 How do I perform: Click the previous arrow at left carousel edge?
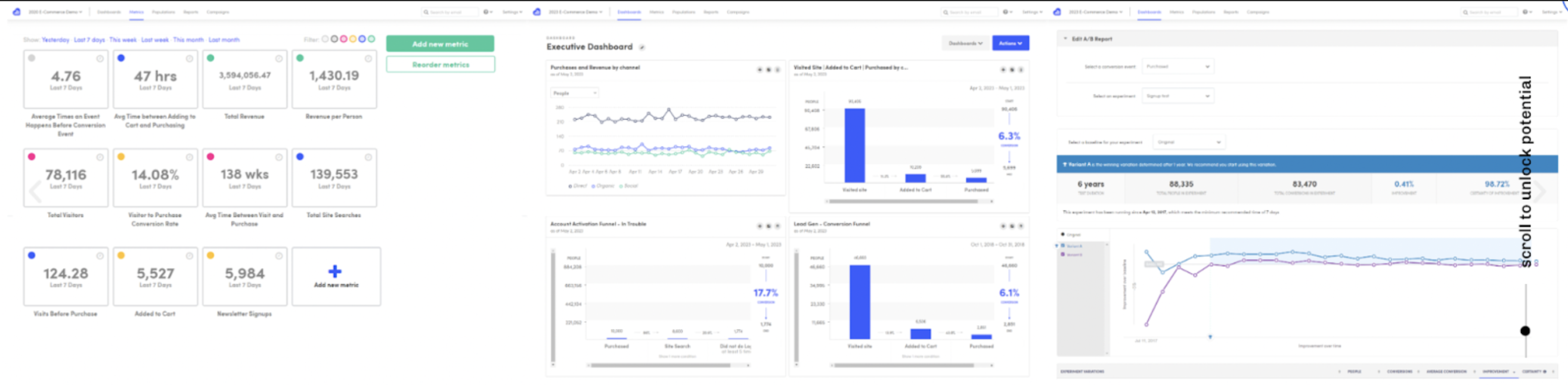(x=35, y=191)
